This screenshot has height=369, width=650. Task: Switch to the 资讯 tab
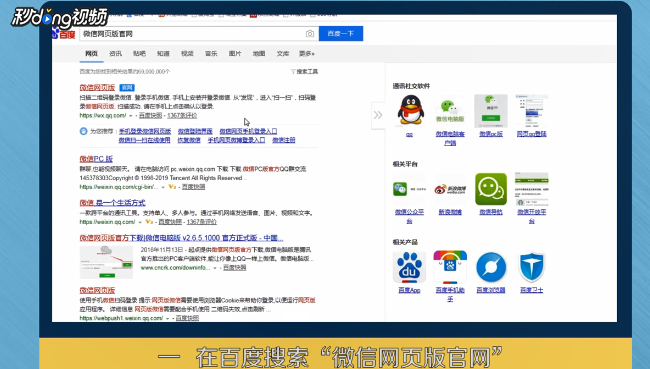(115, 53)
